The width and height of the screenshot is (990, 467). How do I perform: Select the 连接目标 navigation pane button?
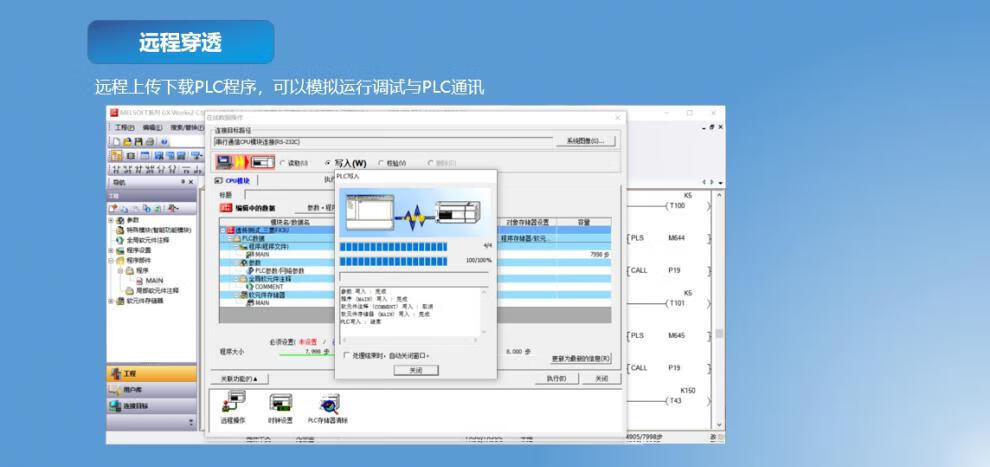point(152,406)
